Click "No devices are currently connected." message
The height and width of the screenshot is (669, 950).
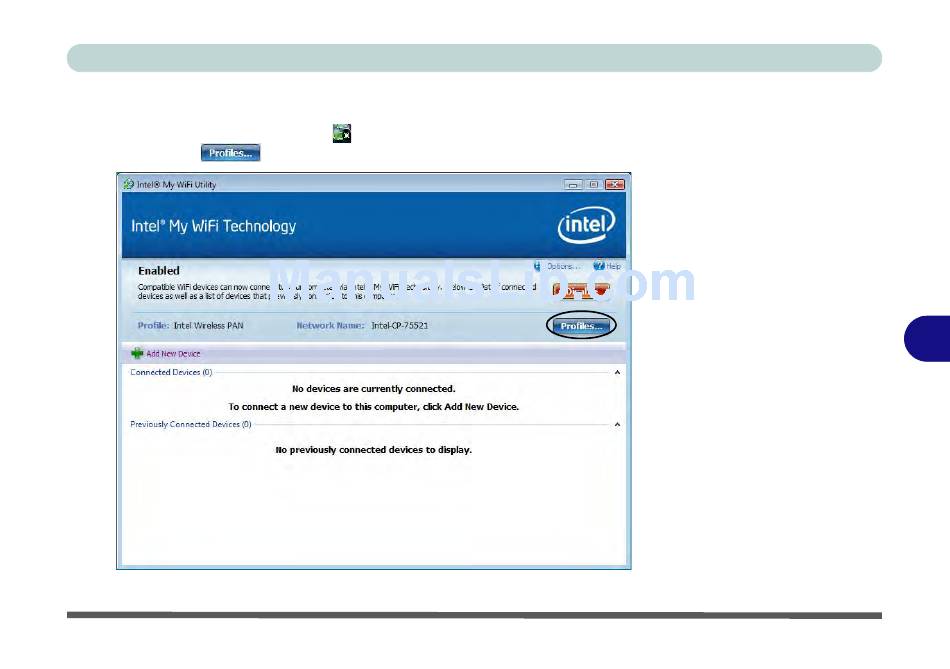(374, 388)
